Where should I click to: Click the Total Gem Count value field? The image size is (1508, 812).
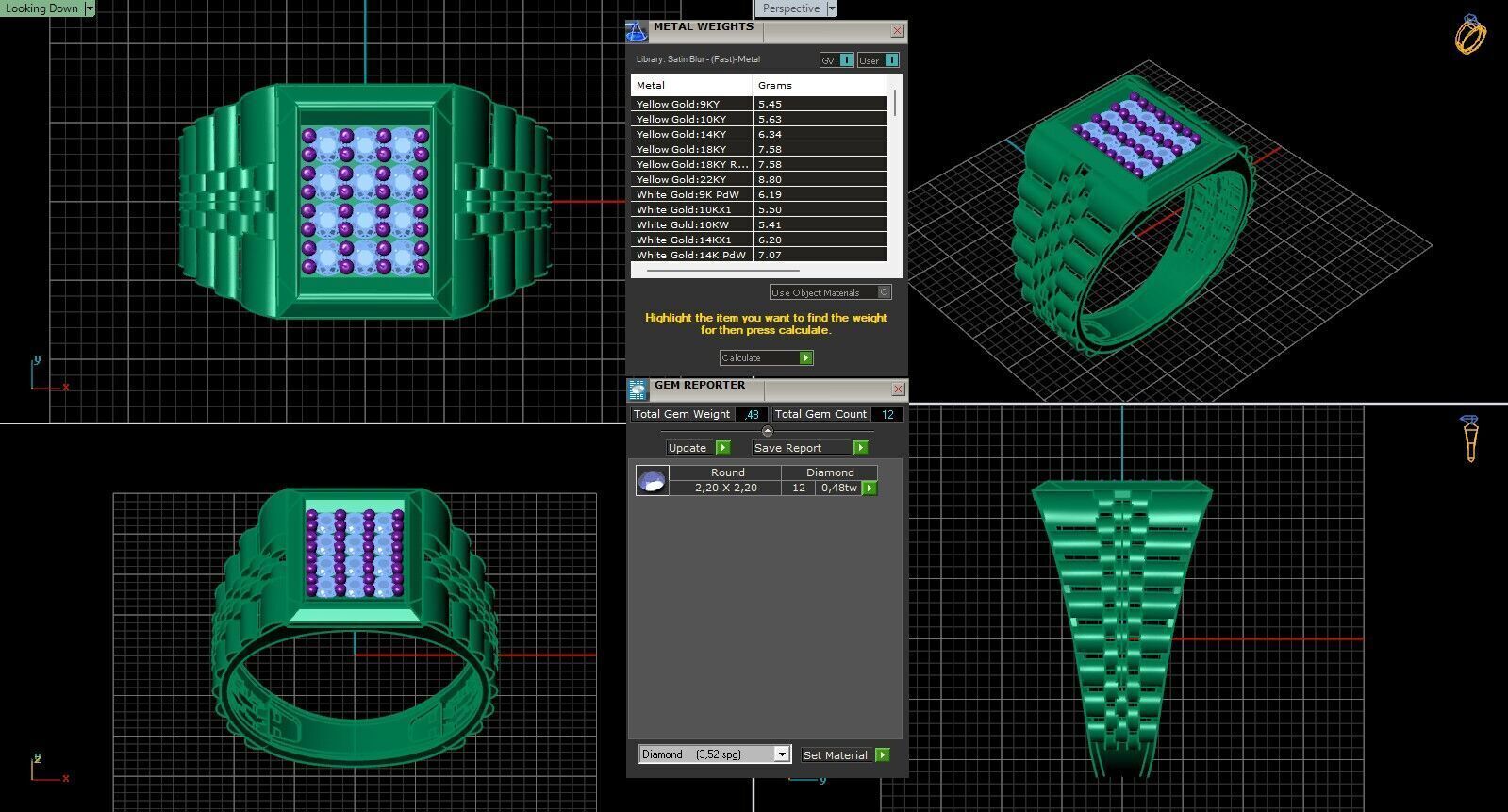click(x=887, y=414)
